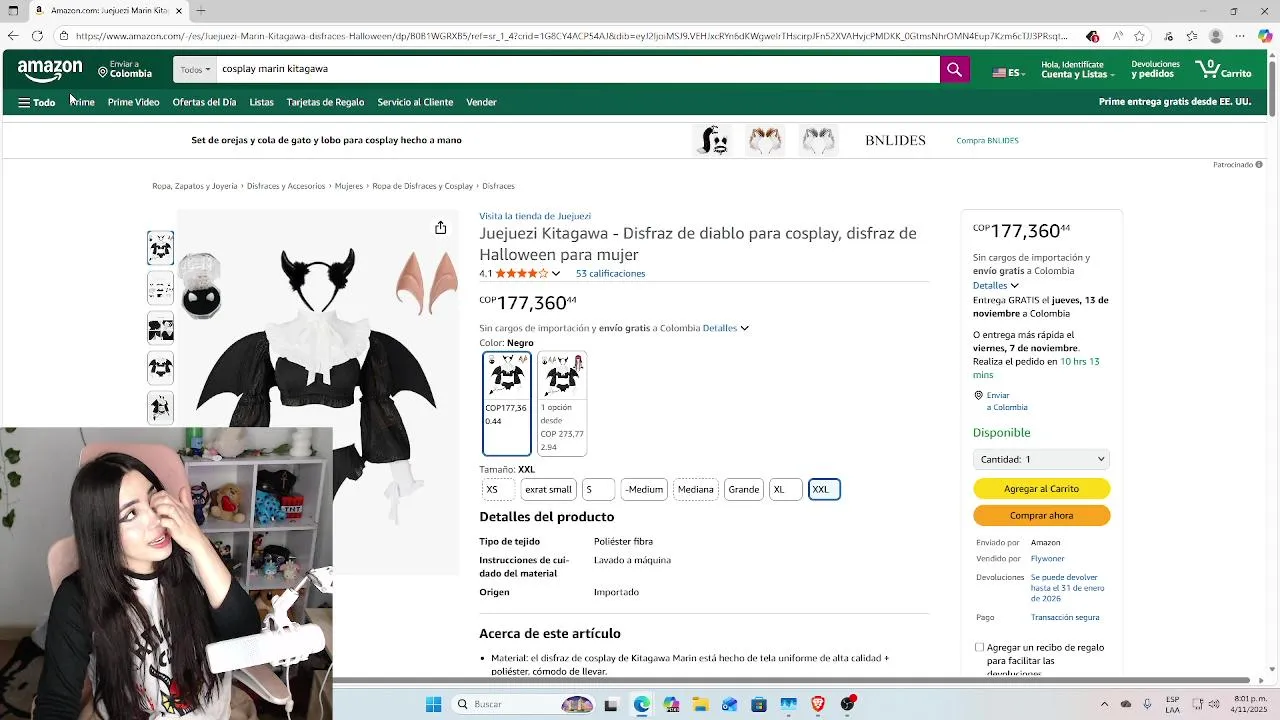Click the share icon on product image
Viewport: 1280px width, 720px height.
click(440, 228)
